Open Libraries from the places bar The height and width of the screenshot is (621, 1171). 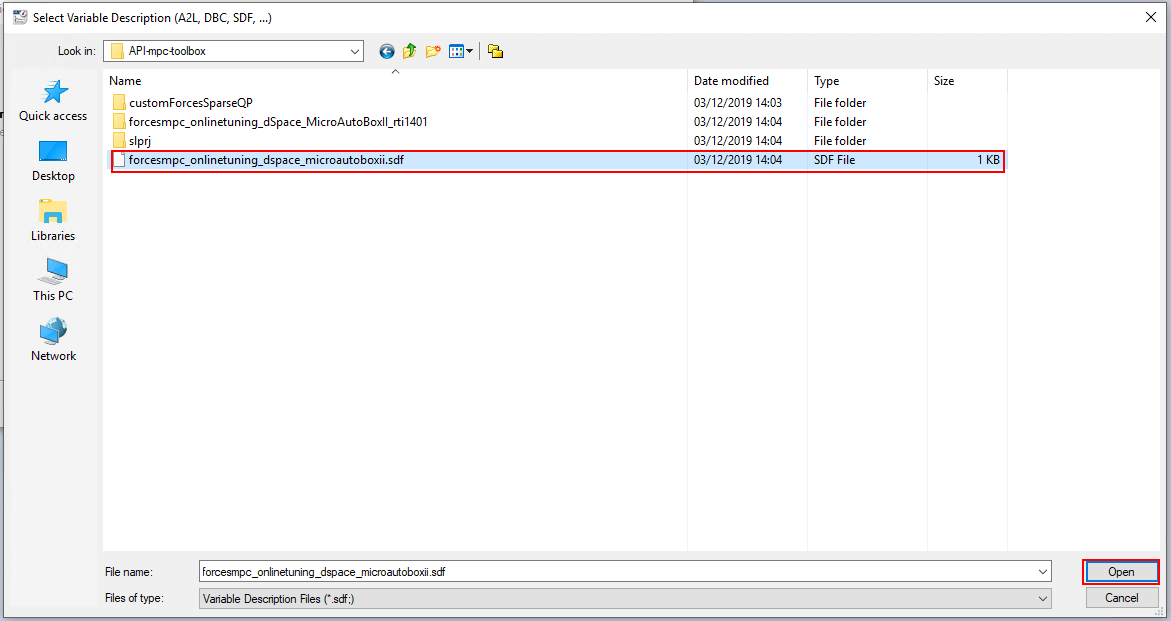click(53, 221)
